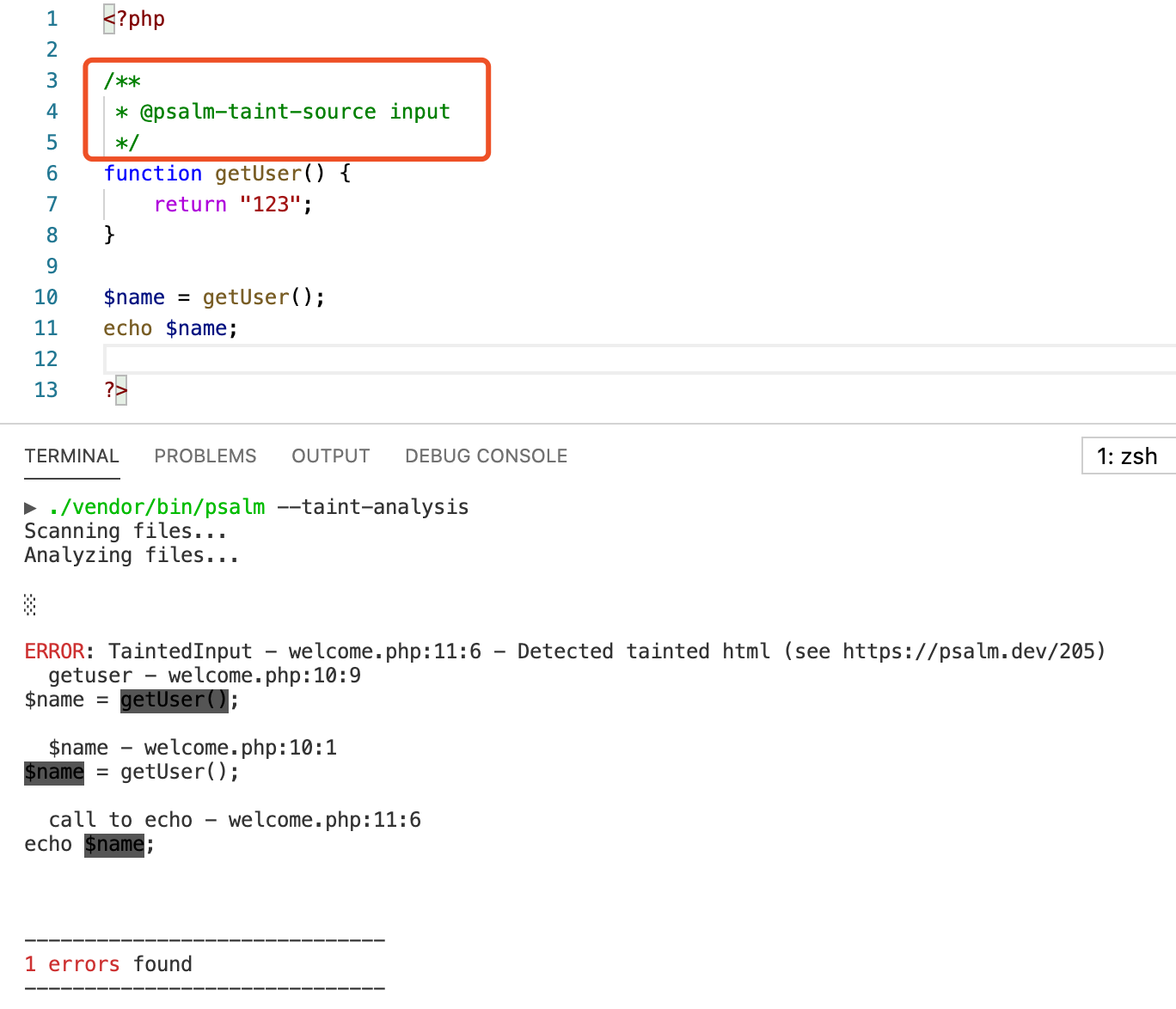The image size is (1176, 1009).
Task: Click the '--taint-analysis' flag in terminal
Action: 373,507
